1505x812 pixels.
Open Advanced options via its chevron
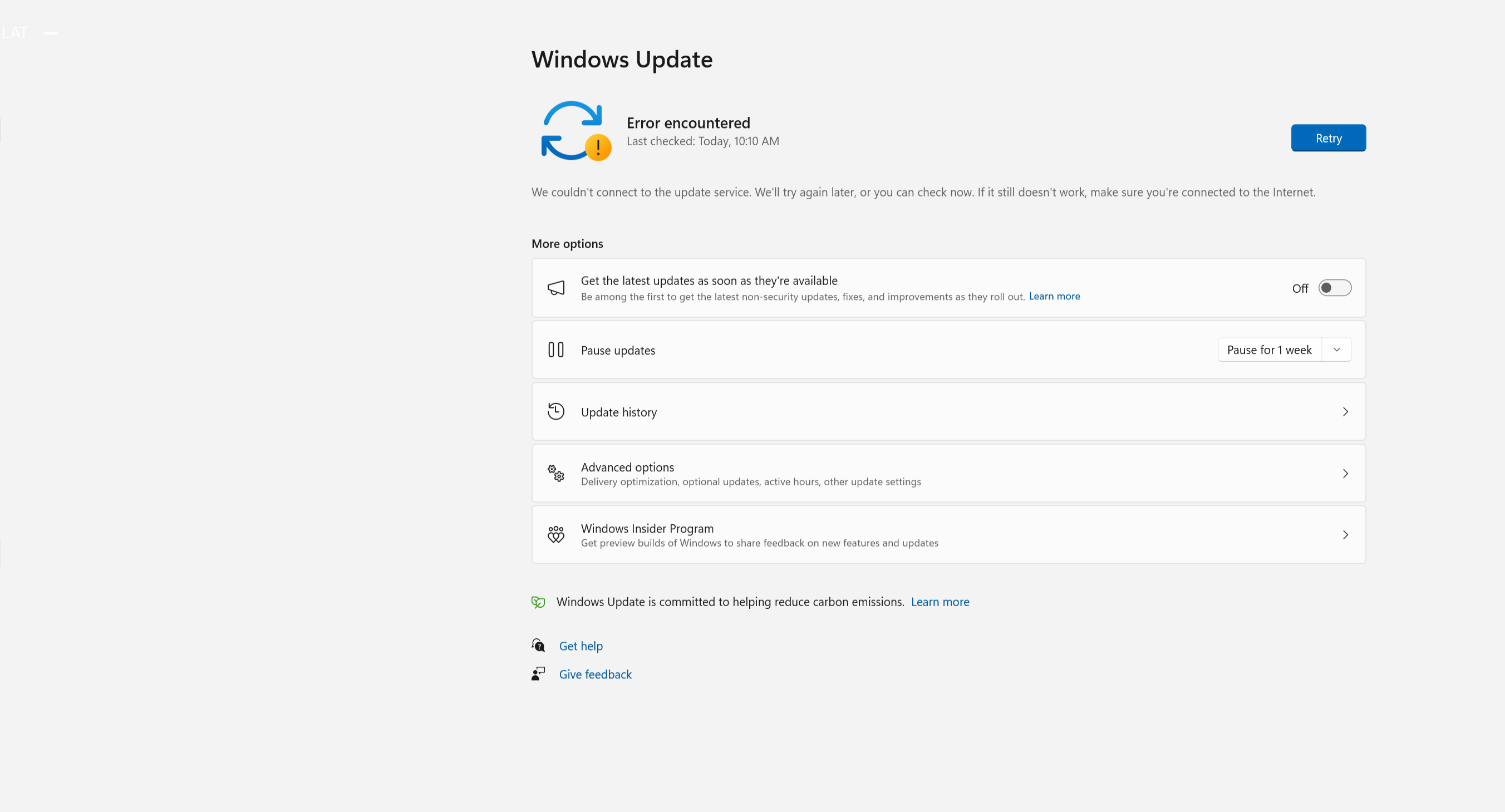click(1345, 474)
